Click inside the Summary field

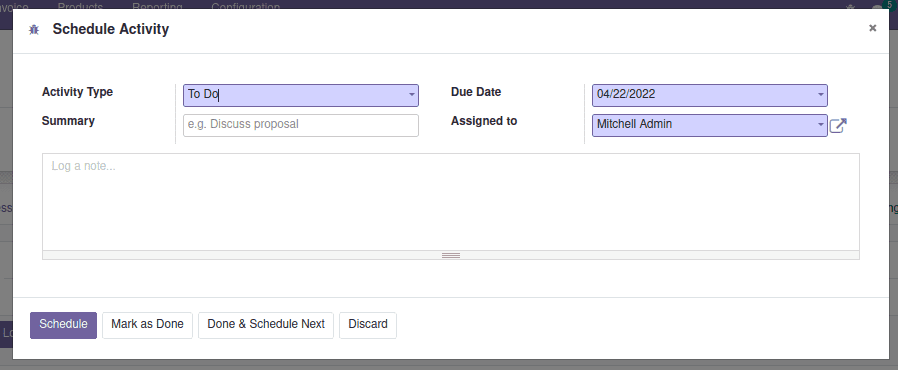(x=301, y=125)
